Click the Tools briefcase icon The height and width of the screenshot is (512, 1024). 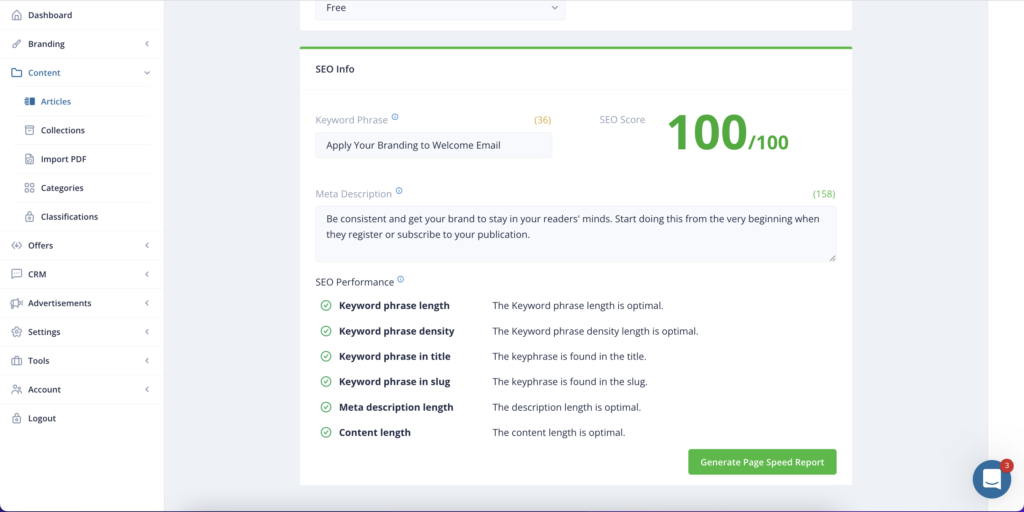tap(17, 360)
